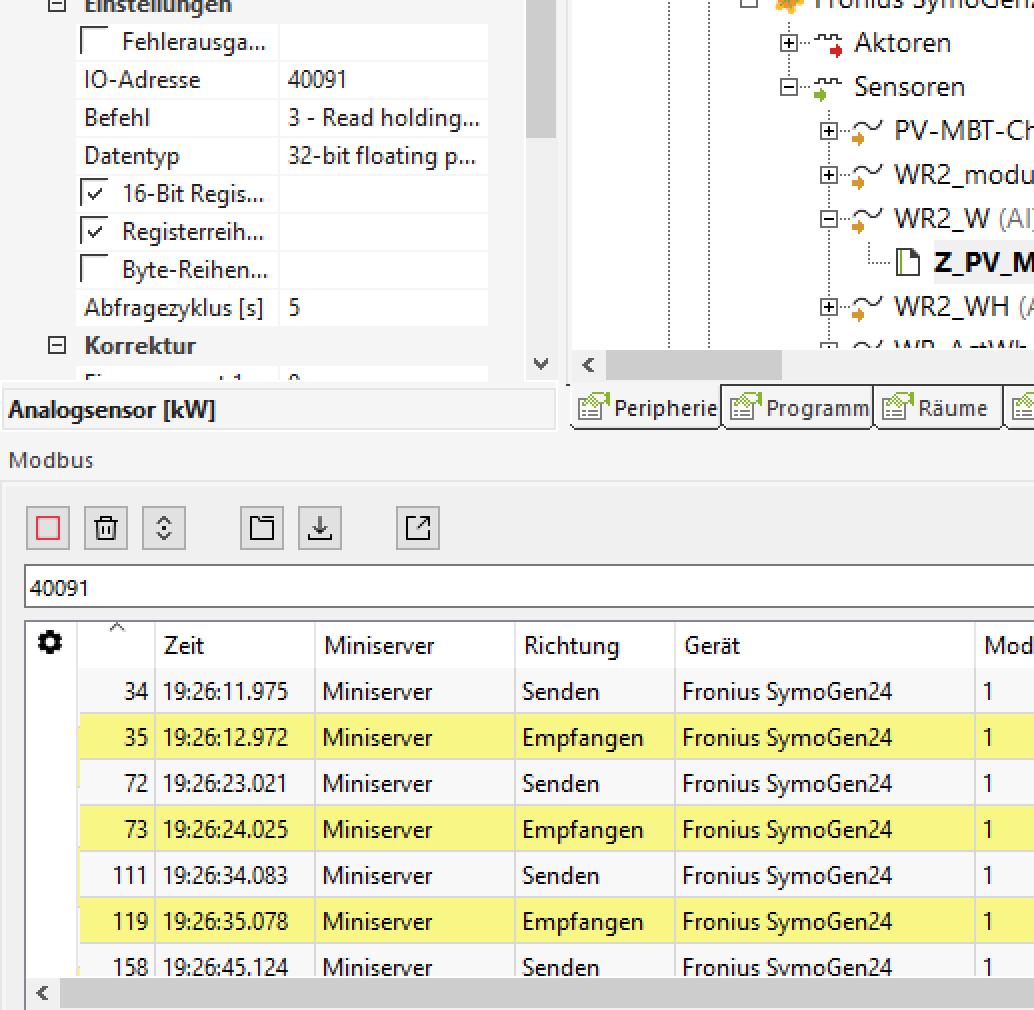Click the Modbus panel title

pos(51,460)
